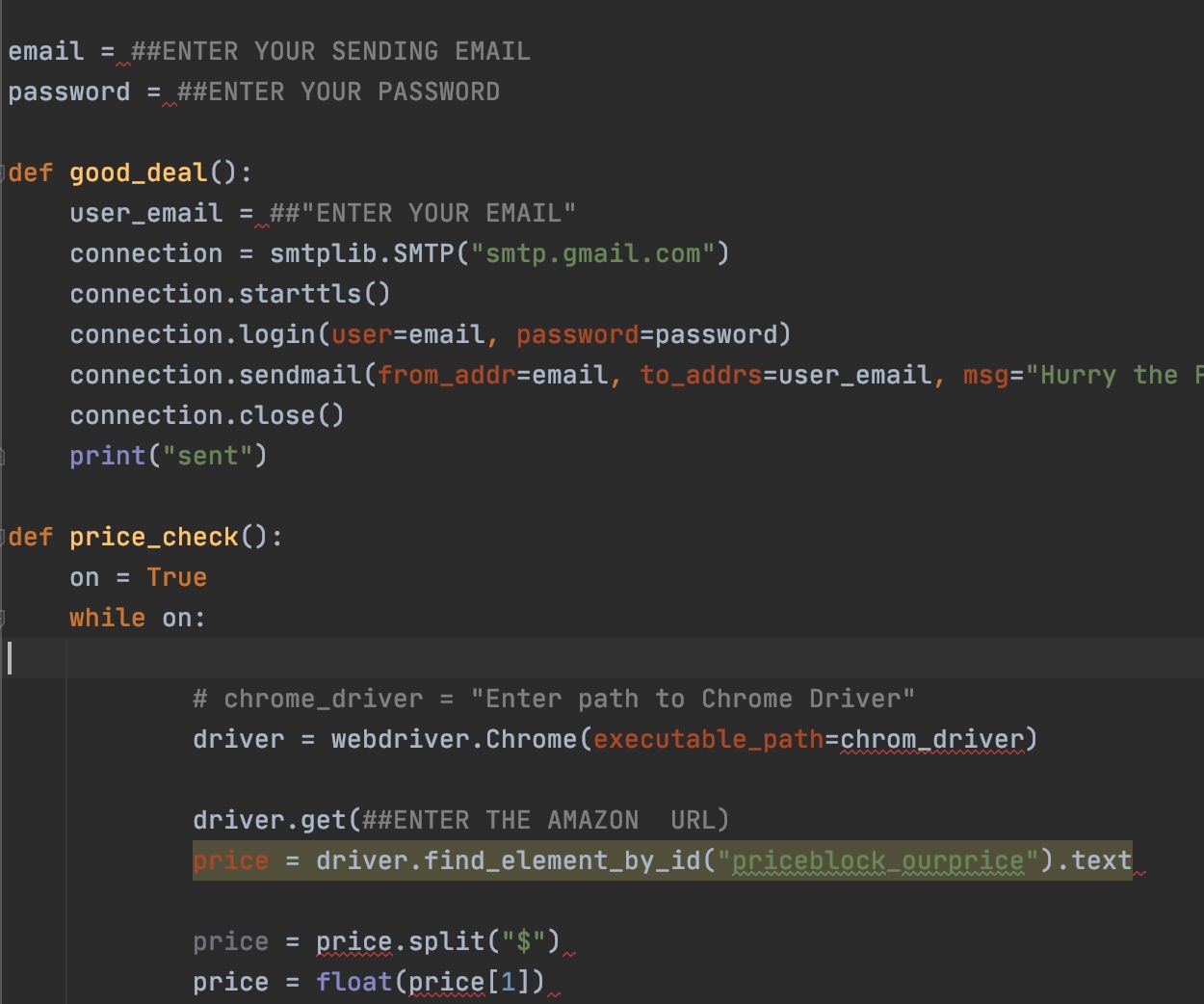The width and height of the screenshot is (1204, 1004).
Task: Click the commented chrome_driver path line
Action: pos(553,699)
